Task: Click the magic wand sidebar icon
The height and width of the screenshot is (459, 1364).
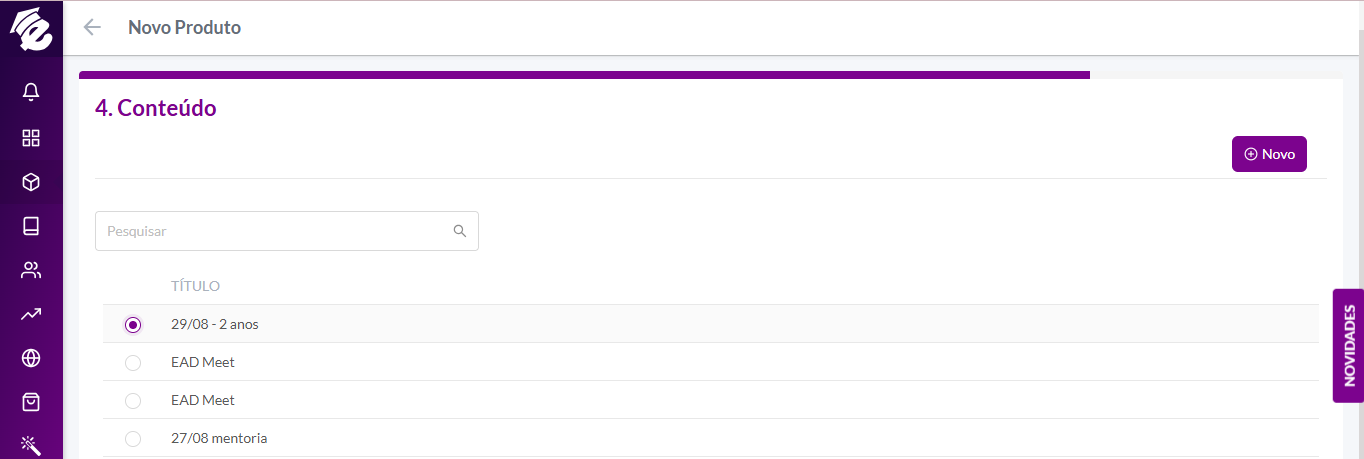Action: point(31,445)
